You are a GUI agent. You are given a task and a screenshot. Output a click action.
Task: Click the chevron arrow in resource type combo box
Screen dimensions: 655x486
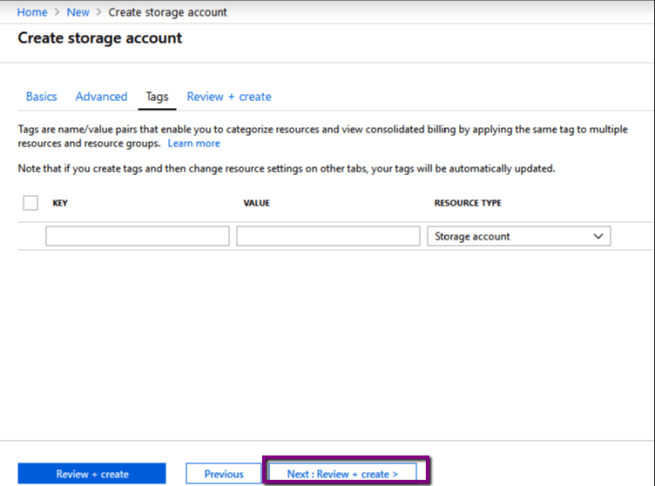[x=598, y=237]
